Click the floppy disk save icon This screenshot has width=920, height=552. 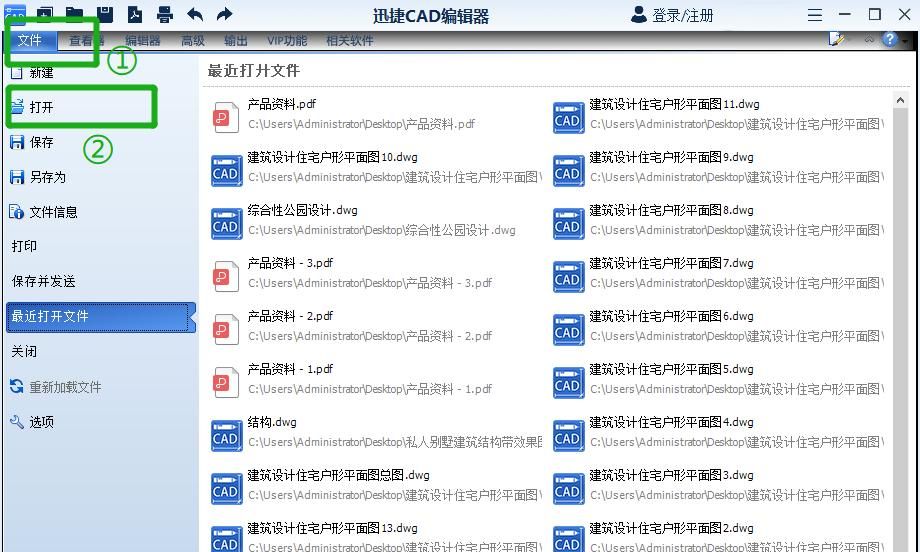104,13
